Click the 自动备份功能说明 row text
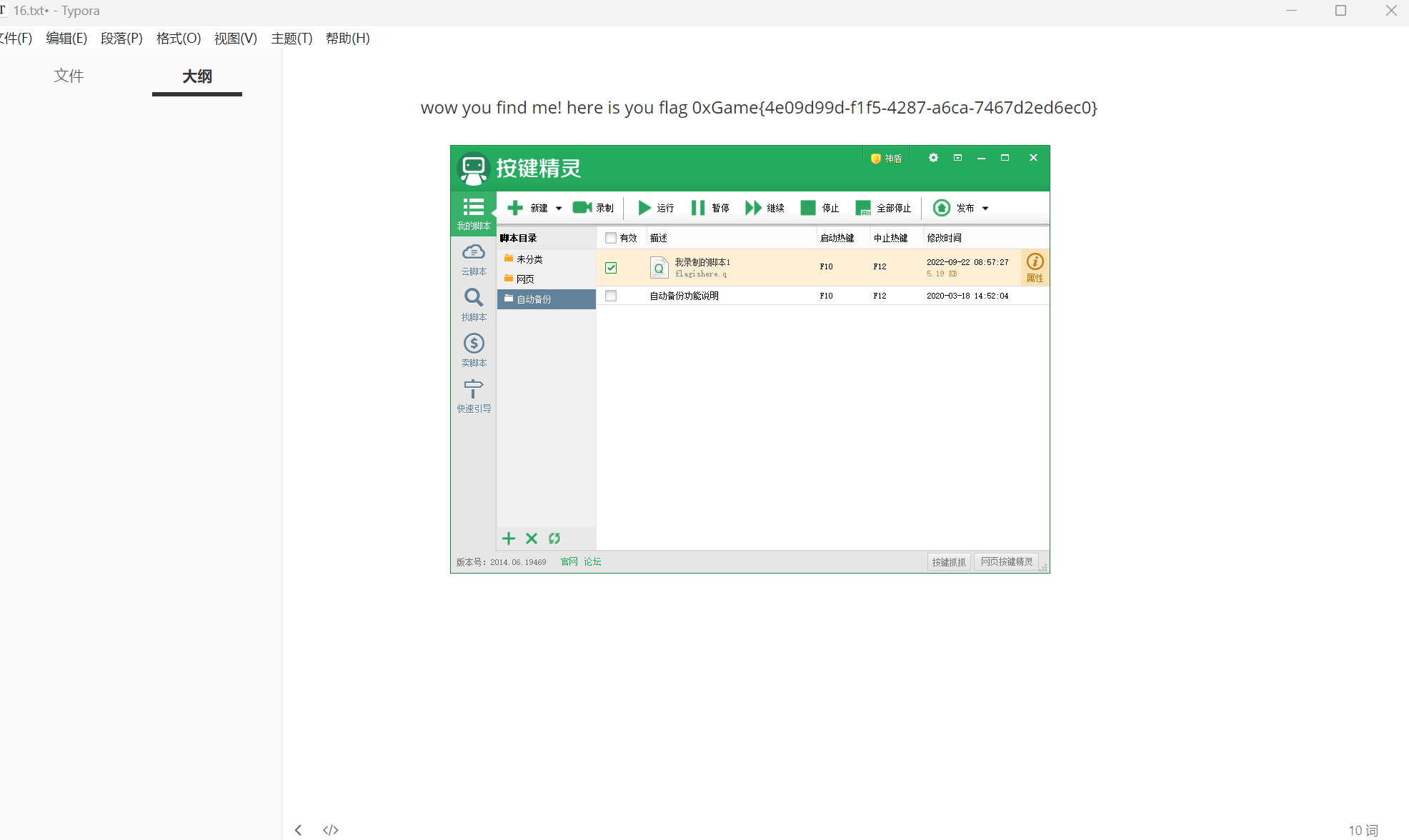 [684, 296]
